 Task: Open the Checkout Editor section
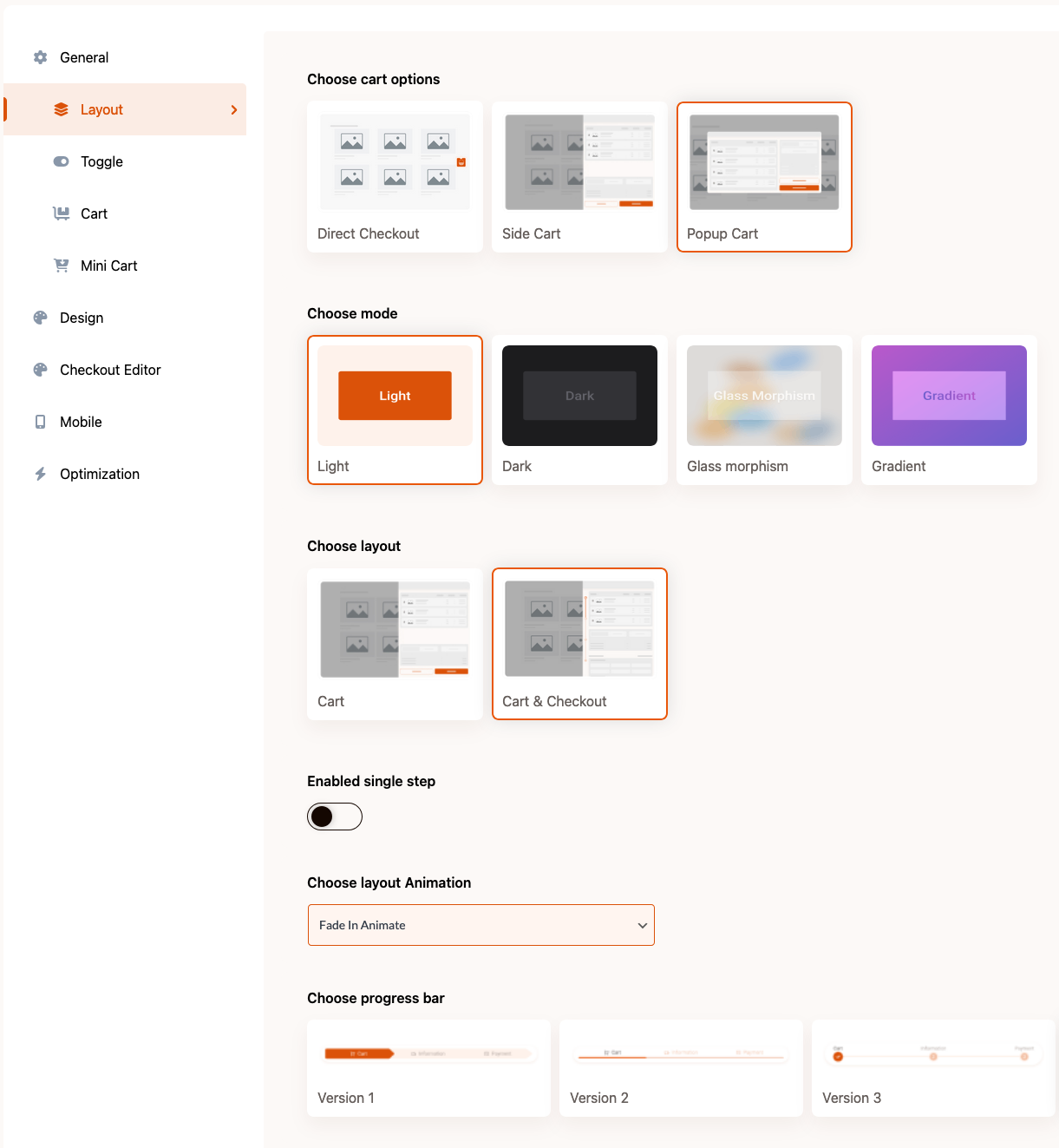(x=110, y=370)
